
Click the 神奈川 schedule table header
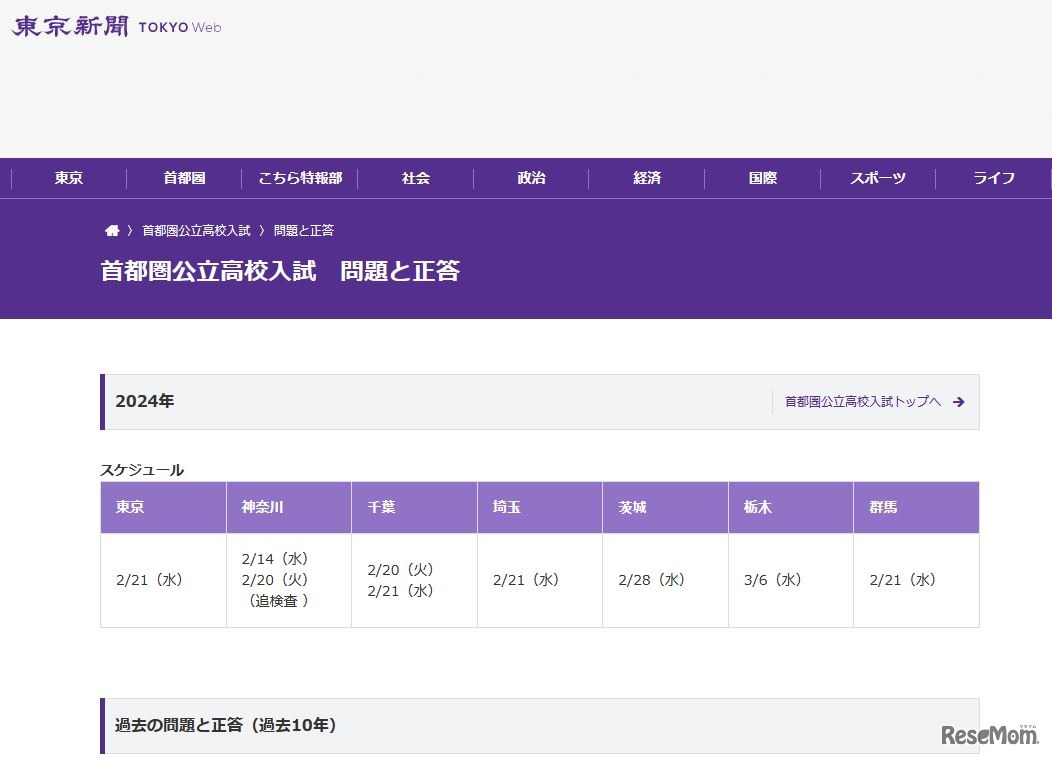coord(289,507)
